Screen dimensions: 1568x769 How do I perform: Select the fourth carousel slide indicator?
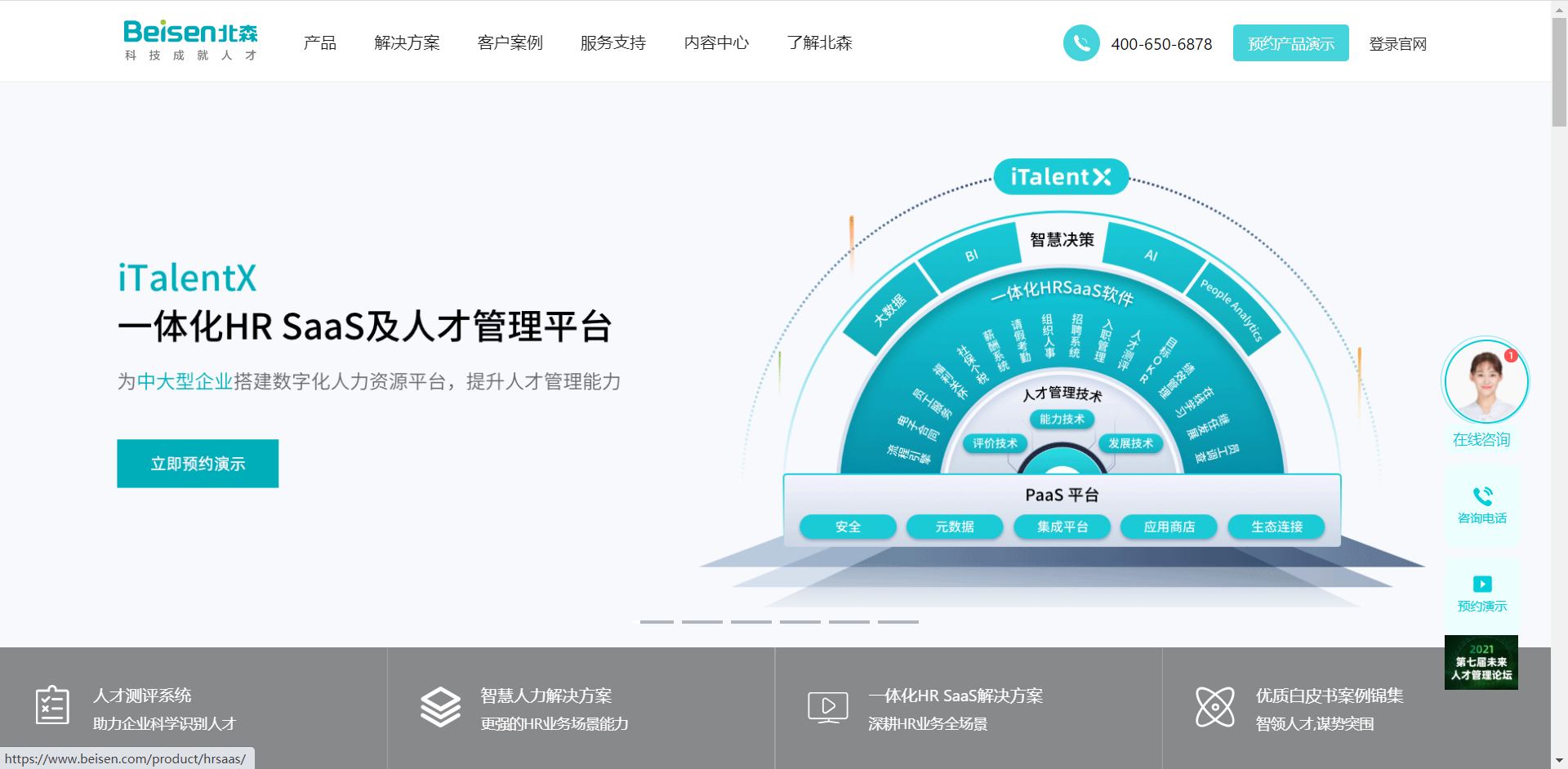coord(800,622)
